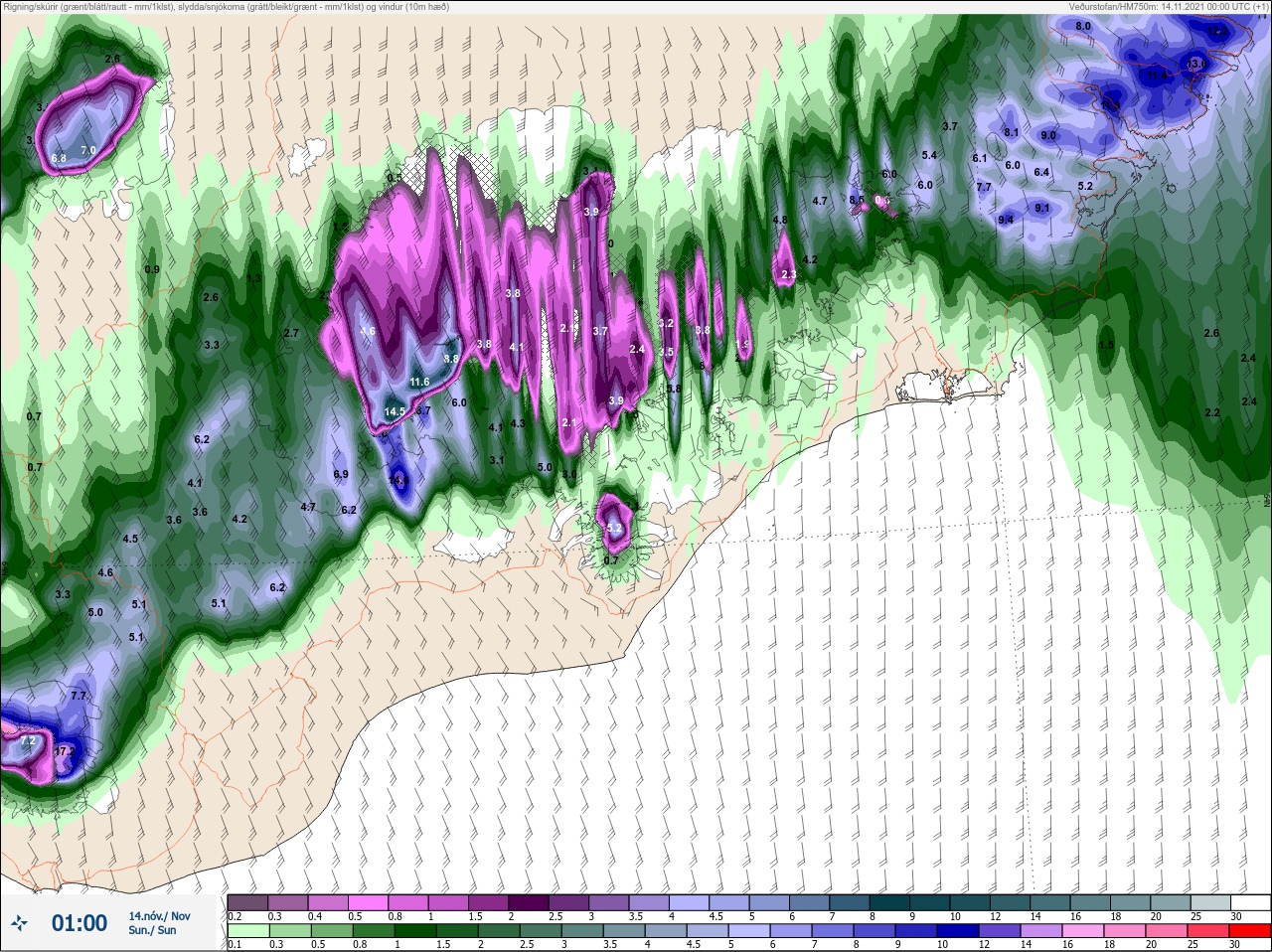The width and height of the screenshot is (1272, 952).
Task: Click the 6.8 value in top-left purple blob
Action: click(x=59, y=158)
